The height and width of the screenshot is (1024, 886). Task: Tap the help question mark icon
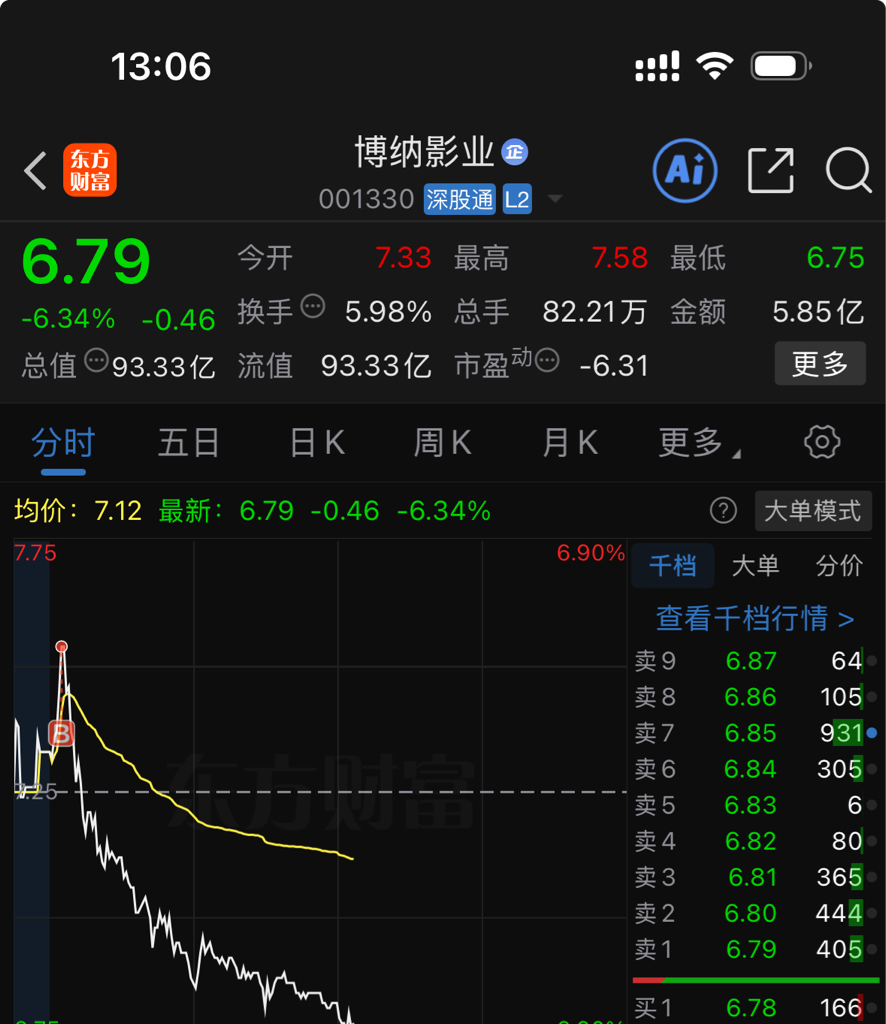tap(723, 511)
